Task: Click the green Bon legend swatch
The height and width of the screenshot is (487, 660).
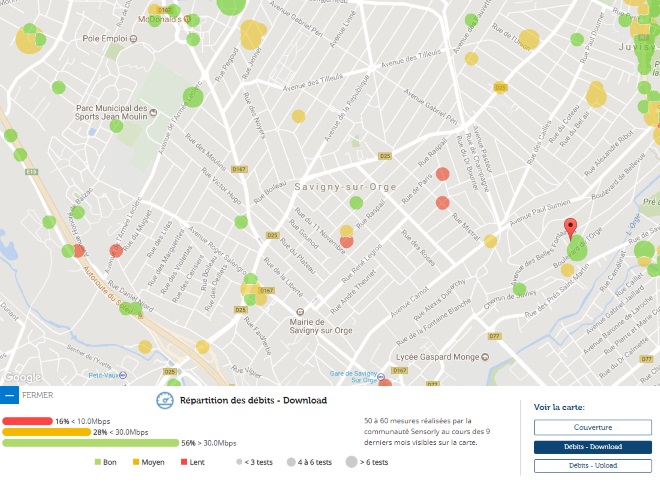Action: pos(98,463)
